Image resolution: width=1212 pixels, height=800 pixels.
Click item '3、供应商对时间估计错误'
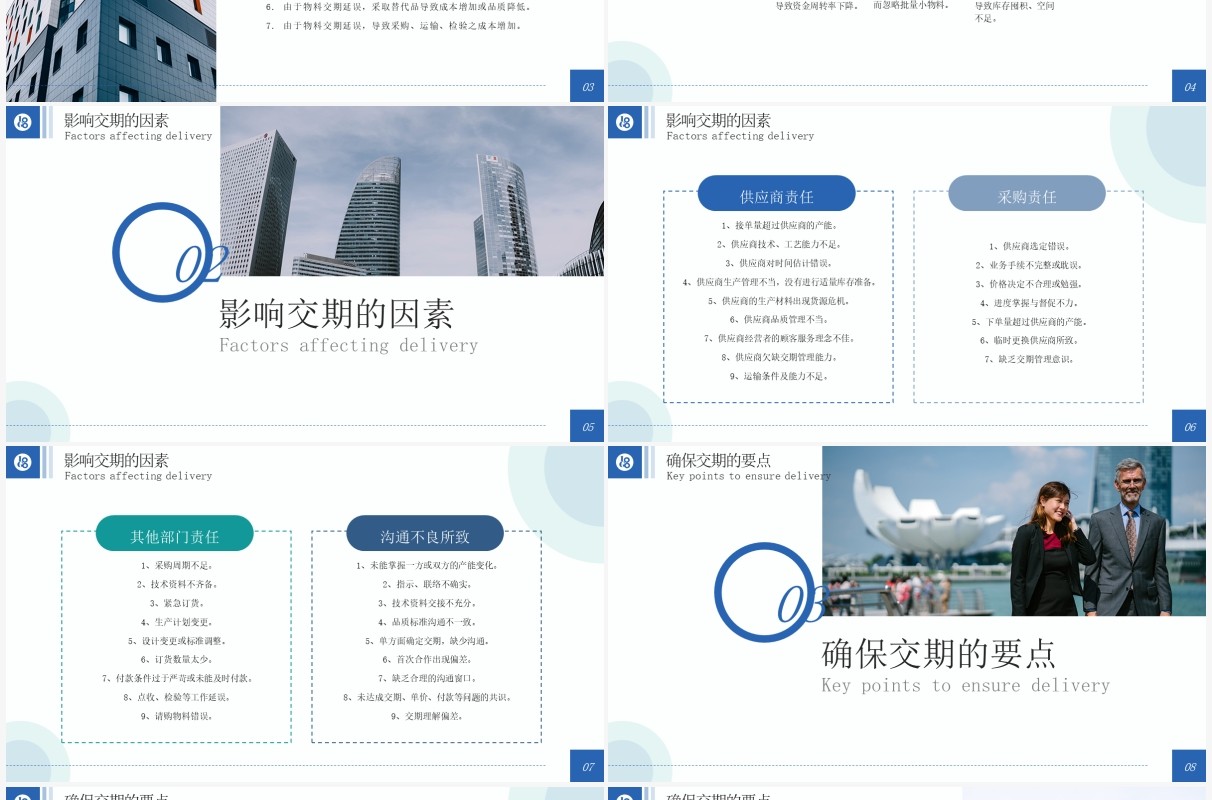tap(778, 263)
